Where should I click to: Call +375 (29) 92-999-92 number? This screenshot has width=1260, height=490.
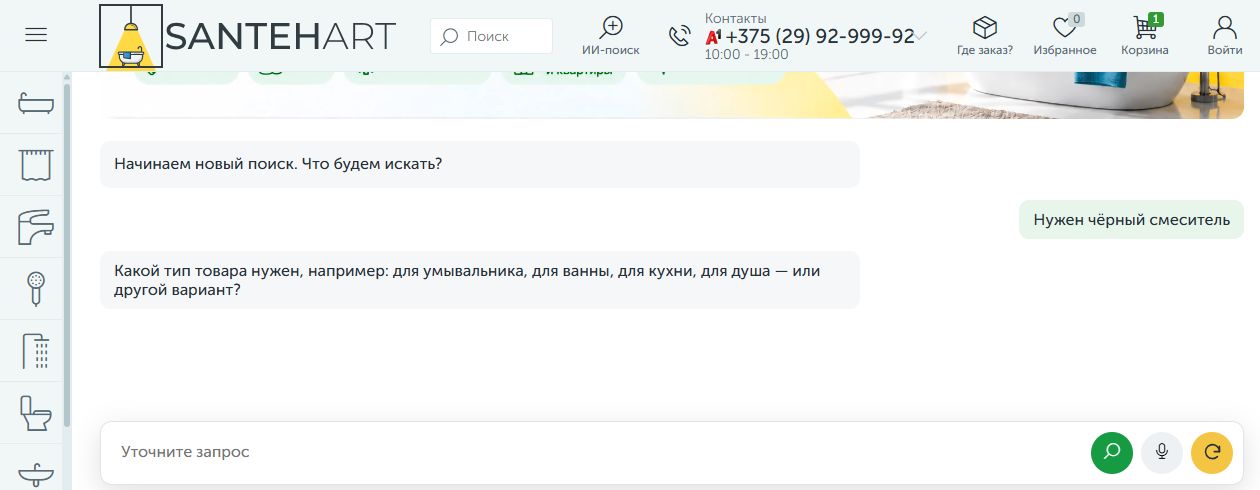[x=820, y=37]
